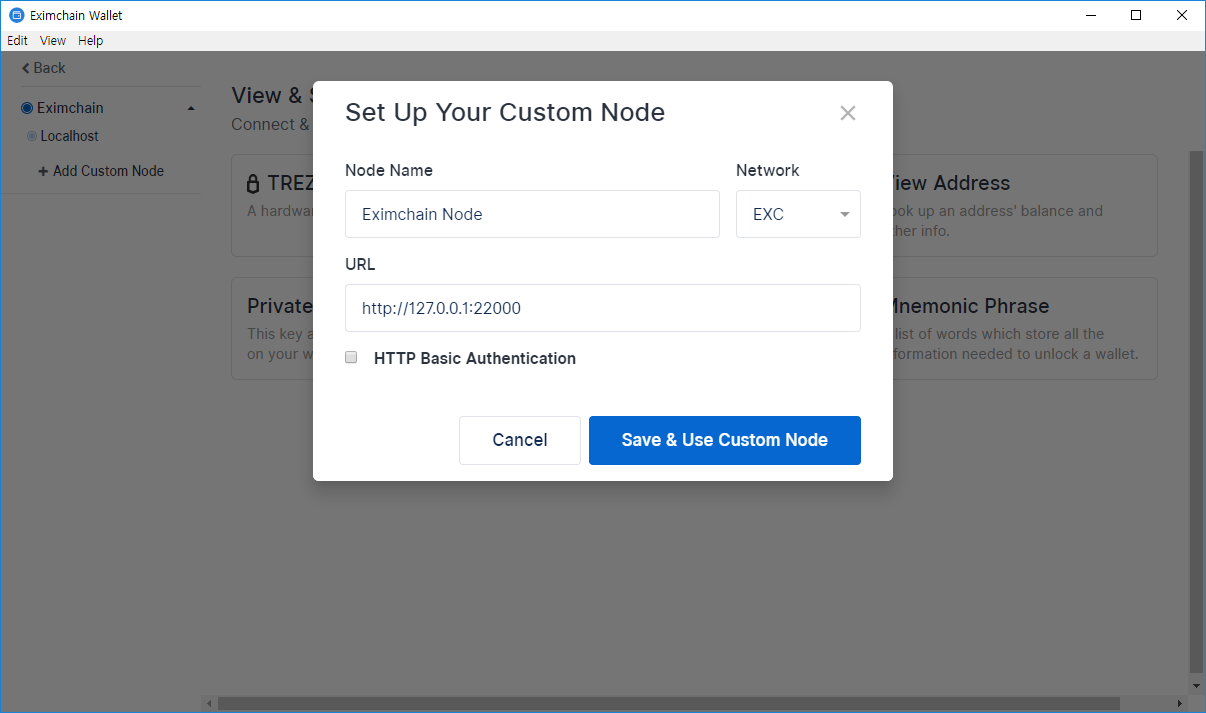Close the custom node dialog with X
Screen dimensions: 1206x713
coord(848,113)
